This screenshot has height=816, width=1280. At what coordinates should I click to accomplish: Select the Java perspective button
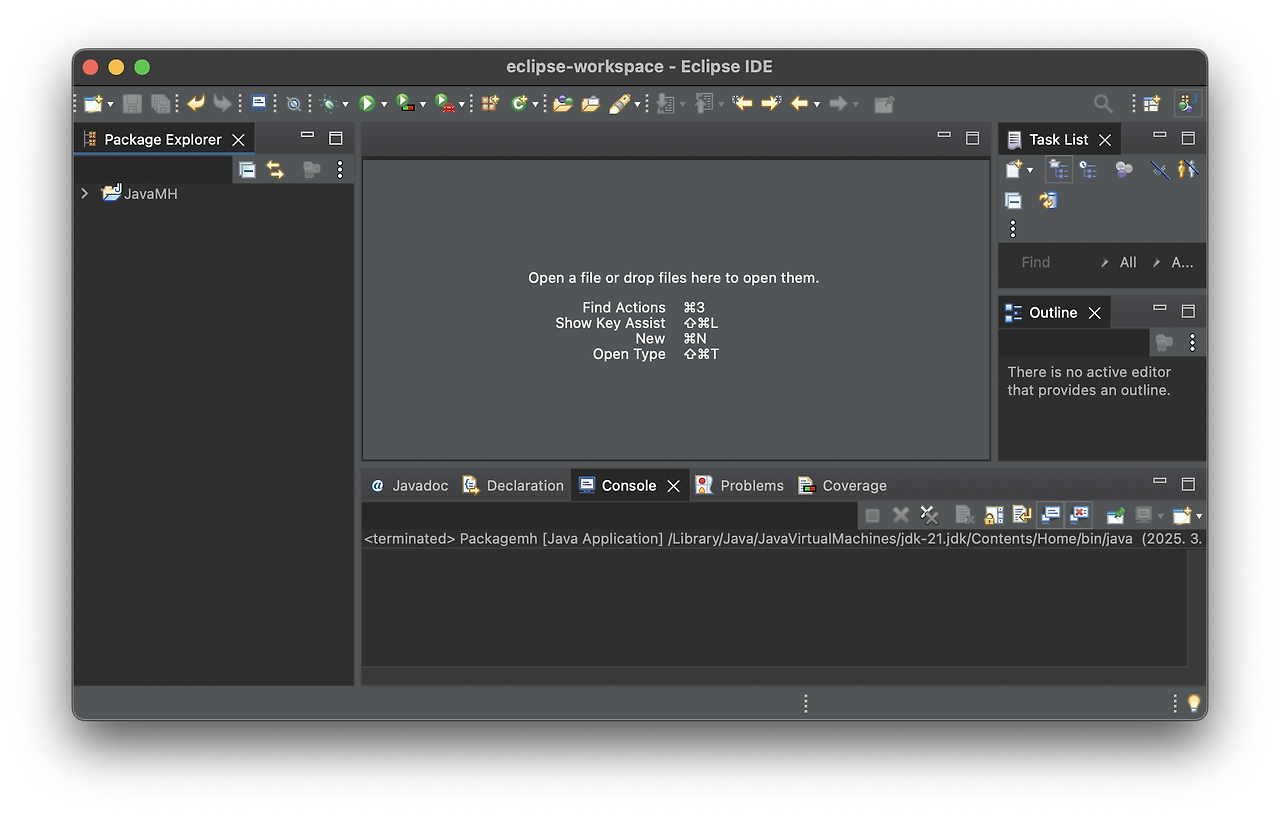tap(1188, 103)
